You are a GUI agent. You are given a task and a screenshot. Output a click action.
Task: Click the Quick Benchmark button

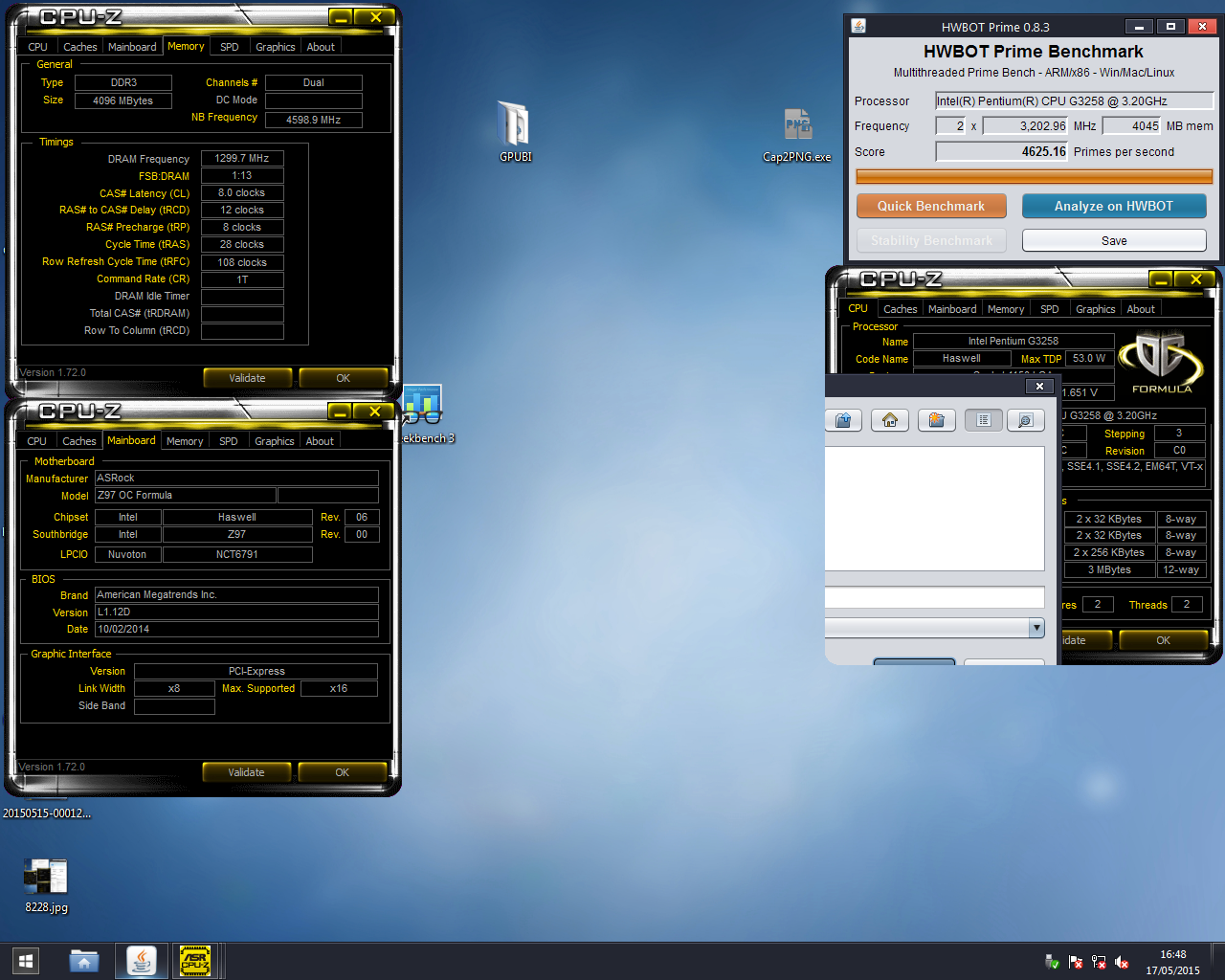(x=931, y=206)
